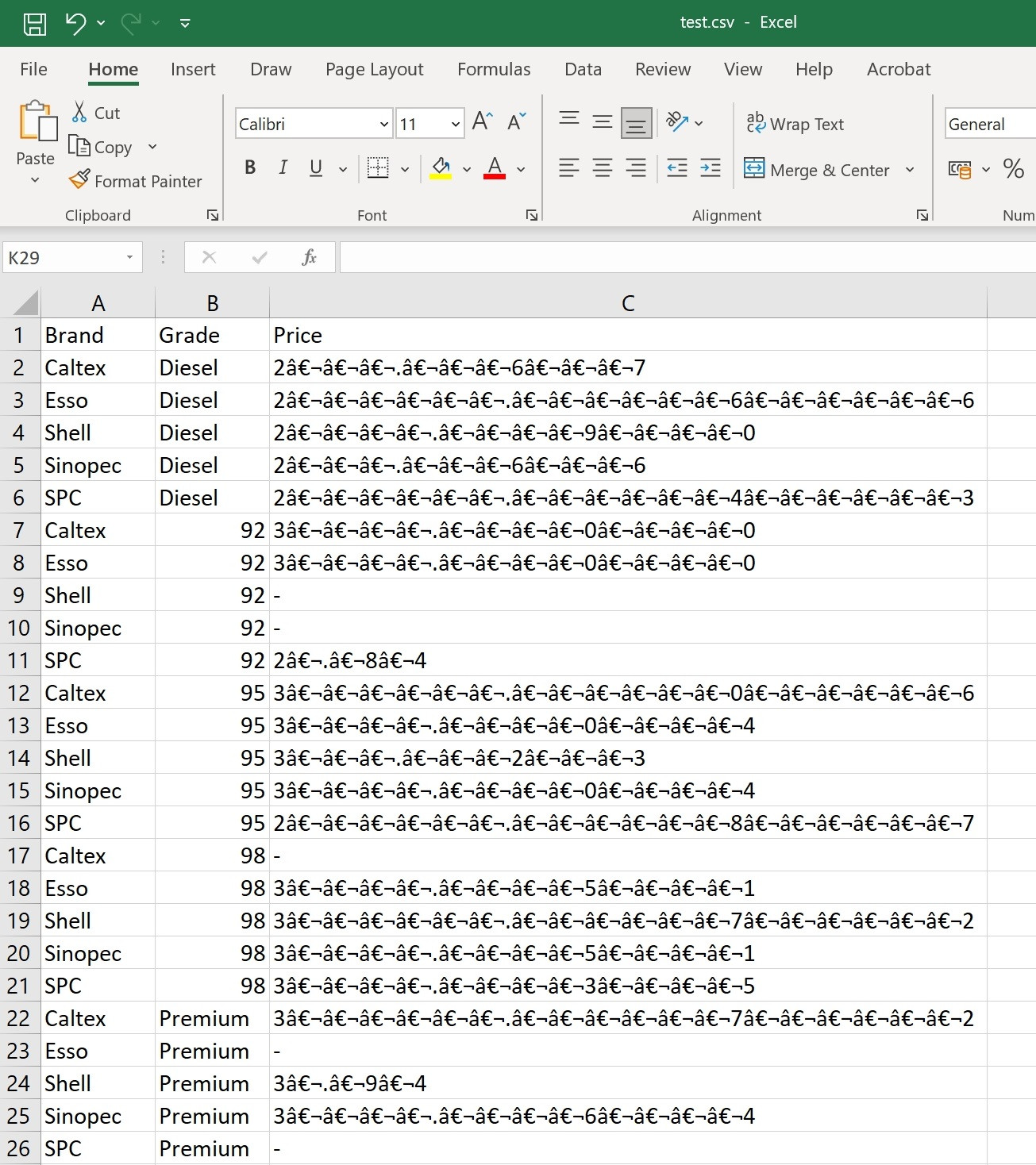Switch to View tab

743,69
